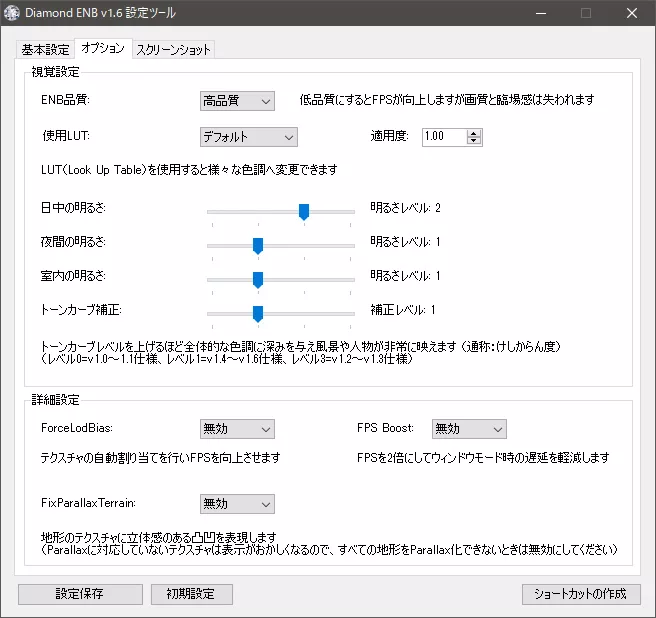Image resolution: width=656 pixels, height=618 pixels.
Task: Click the 初期設定 reset button
Action: tap(191, 594)
